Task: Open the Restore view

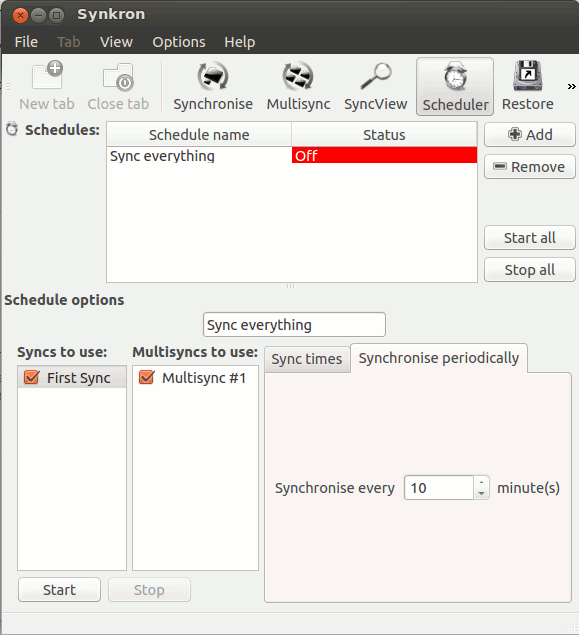Action: tap(528, 86)
